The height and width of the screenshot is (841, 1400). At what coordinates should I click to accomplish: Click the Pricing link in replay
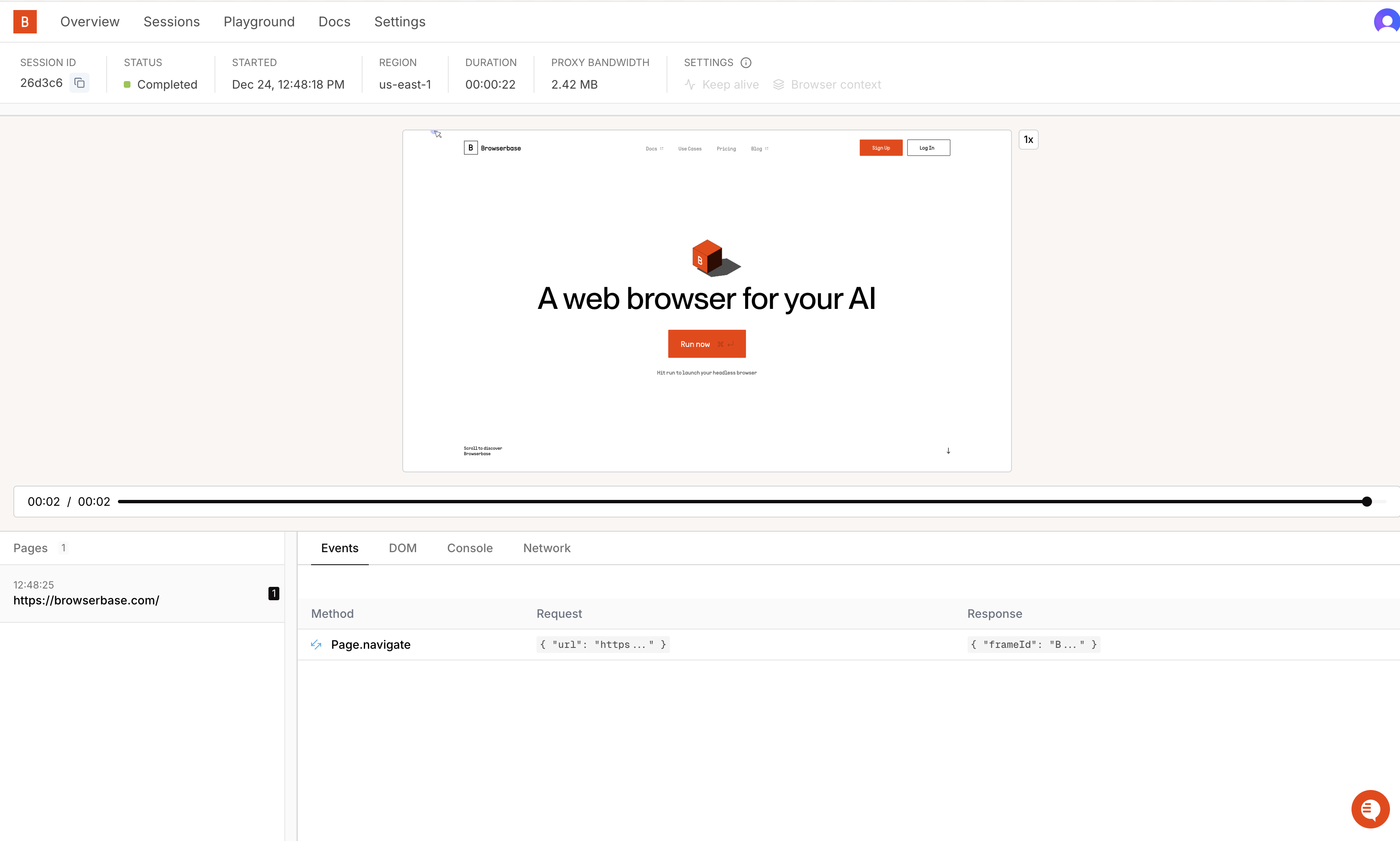tap(726, 149)
